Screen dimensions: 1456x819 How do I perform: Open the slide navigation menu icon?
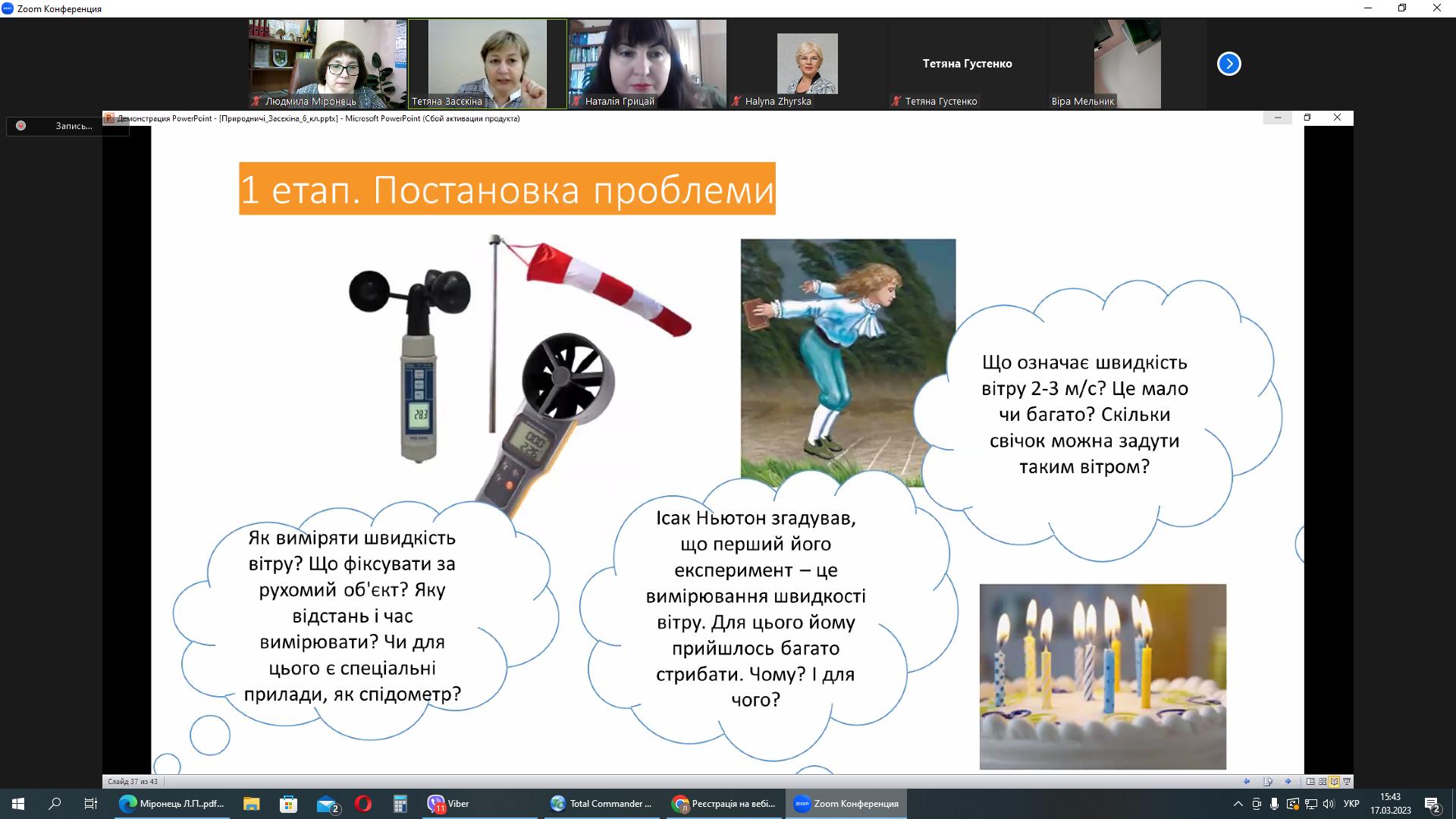click(1267, 781)
